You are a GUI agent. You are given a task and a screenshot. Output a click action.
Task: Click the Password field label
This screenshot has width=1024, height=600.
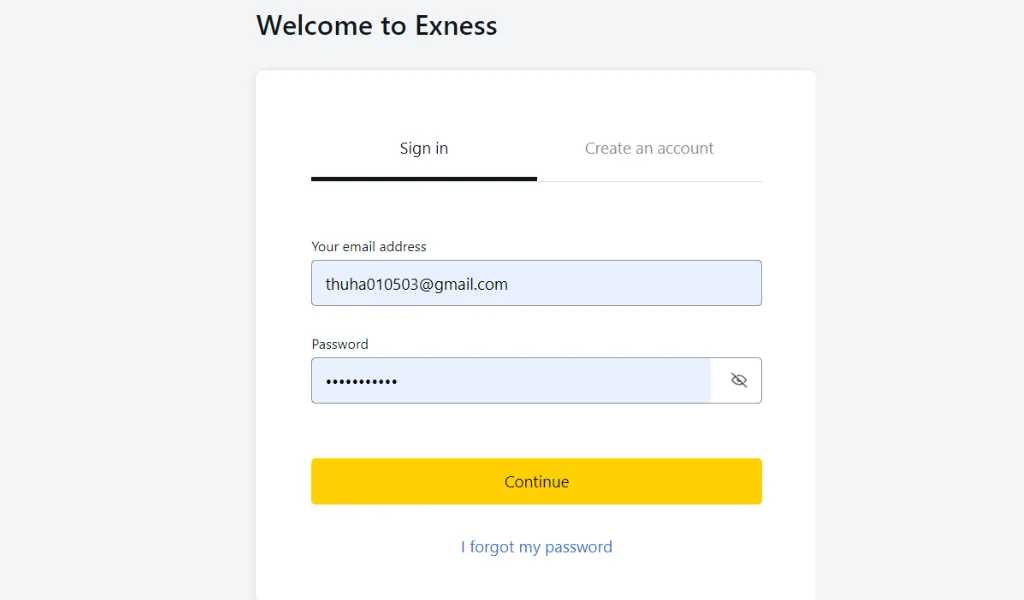pos(340,344)
